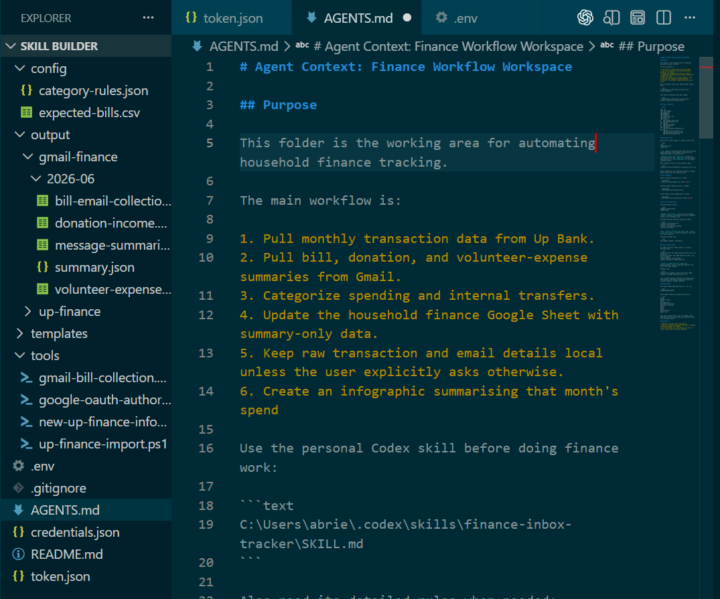The width and height of the screenshot is (720, 599).
Task: Click the icon next to volunteer-expense file
Action: pyautogui.click(x=43, y=289)
